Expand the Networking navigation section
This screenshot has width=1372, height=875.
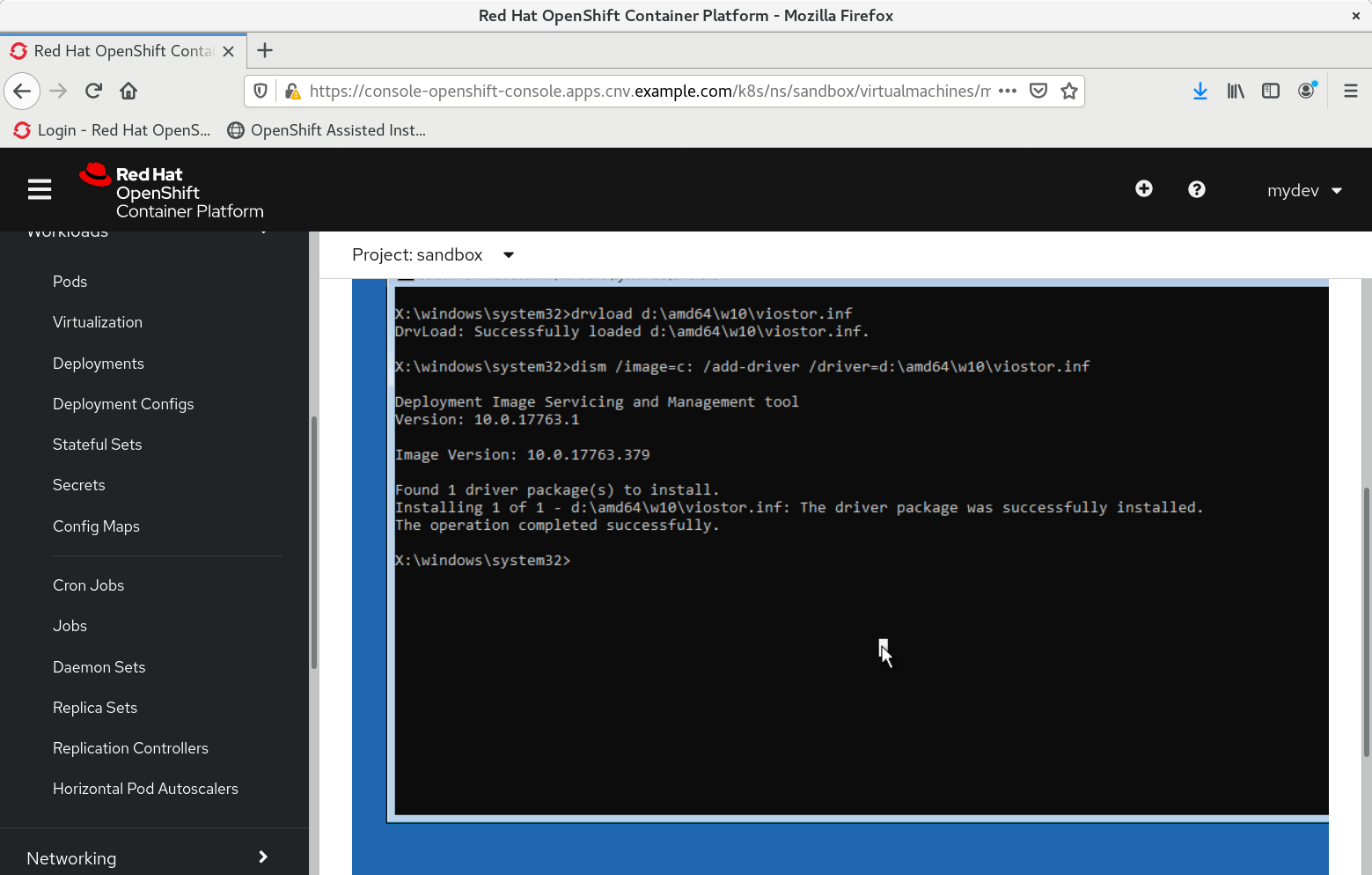[x=147, y=858]
